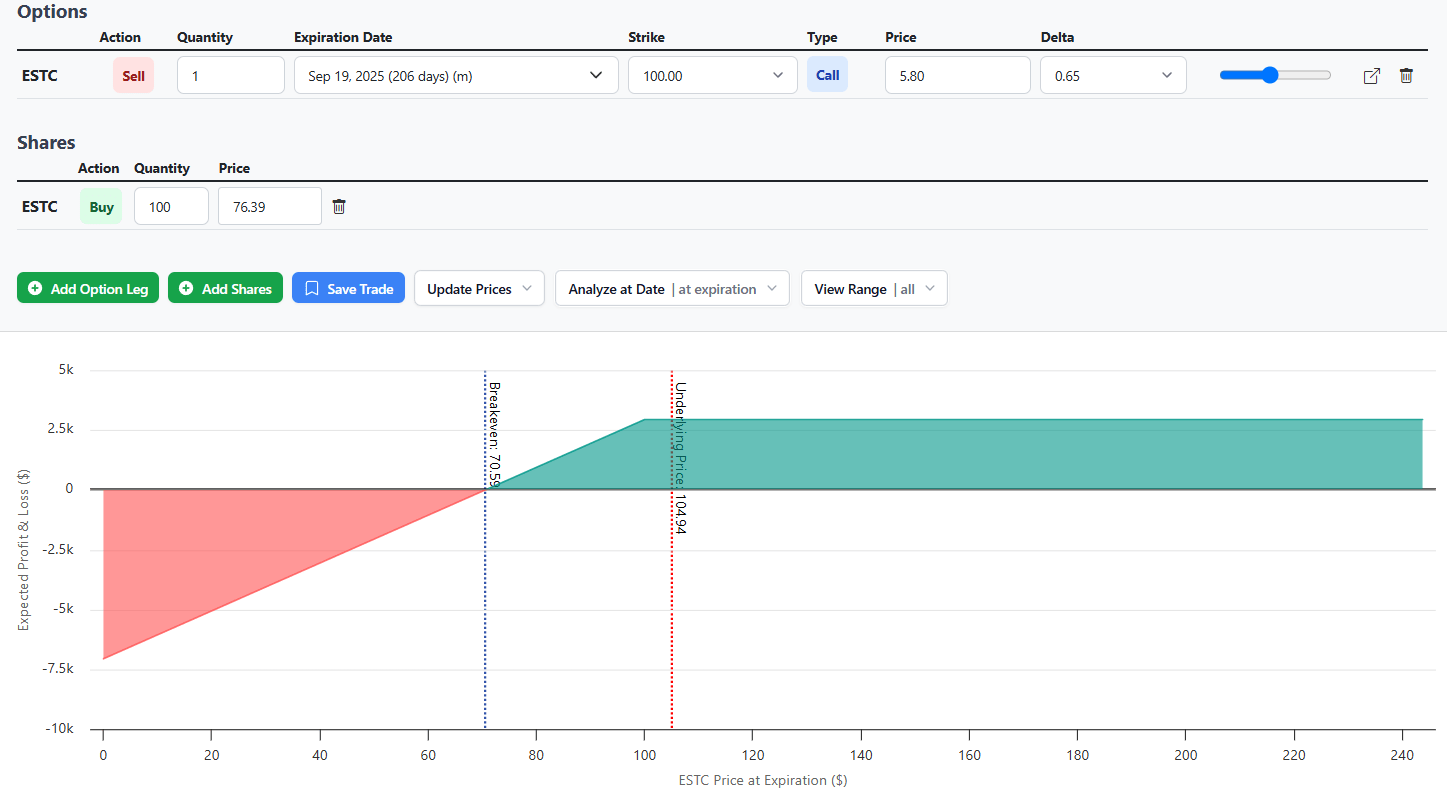Save the current trade
The image size is (1447, 788).
point(348,288)
